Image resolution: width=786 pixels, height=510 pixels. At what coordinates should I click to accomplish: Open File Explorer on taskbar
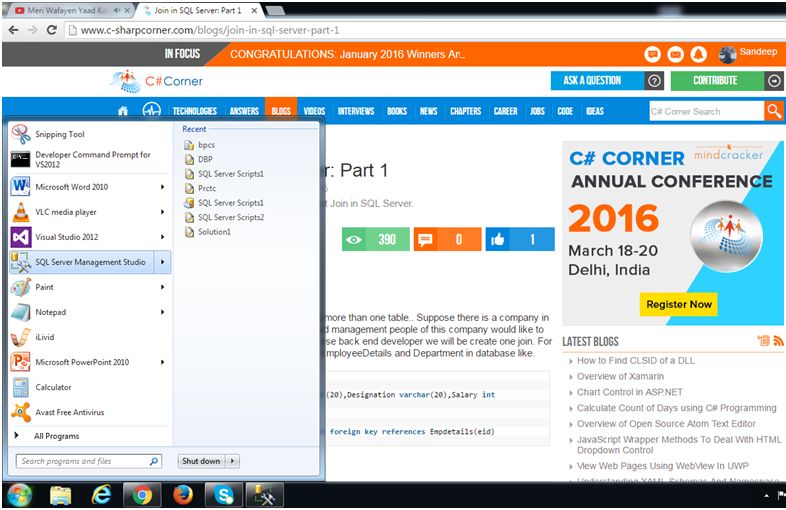(x=61, y=495)
